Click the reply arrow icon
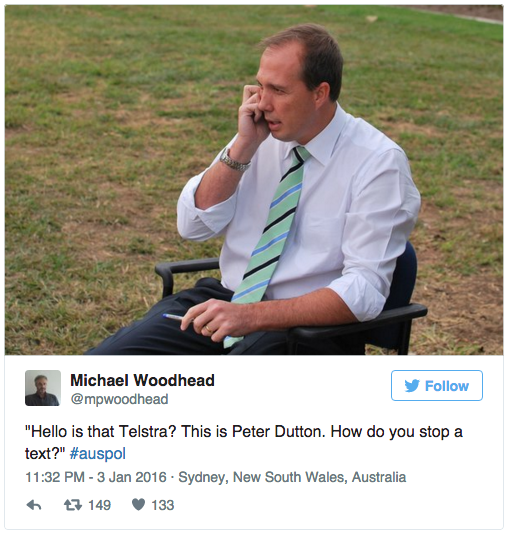The height and width of the screenshot is (535, 509). [34, 505]
